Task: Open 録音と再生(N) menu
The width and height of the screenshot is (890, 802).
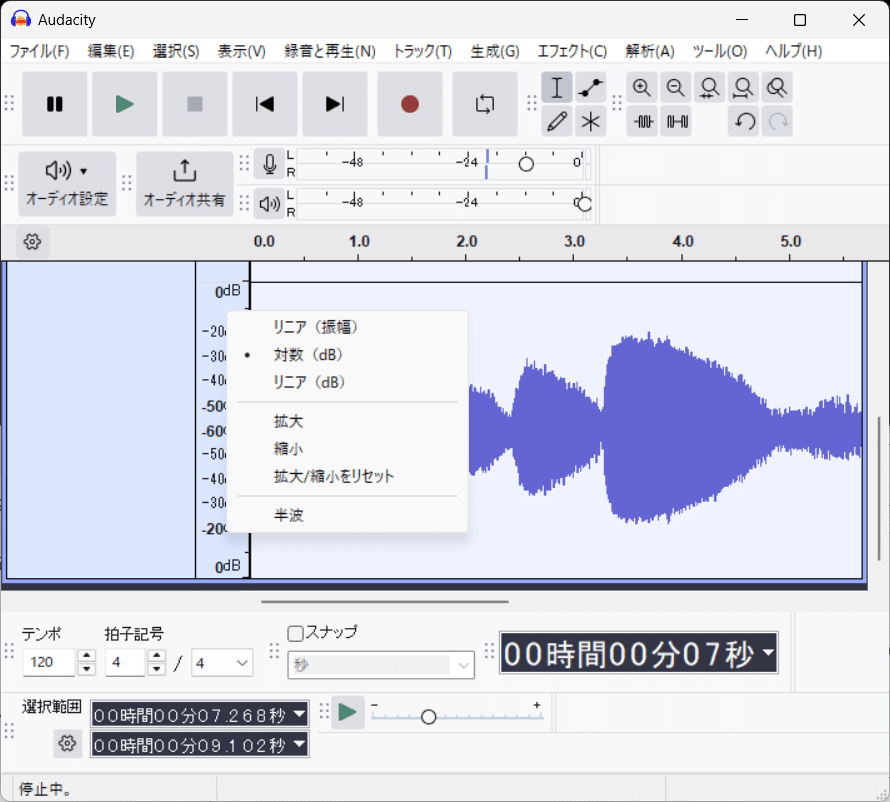Action: click(x=330, y=51)
